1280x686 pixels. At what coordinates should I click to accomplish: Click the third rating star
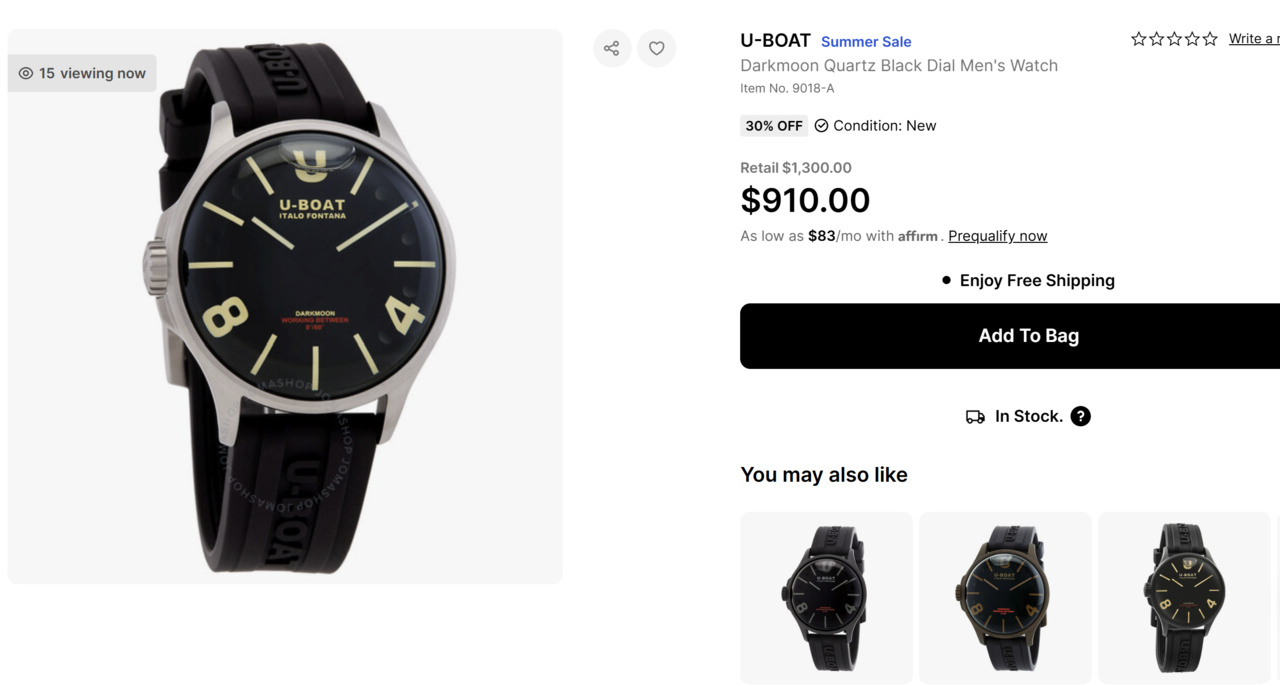[x=1174, y=39]
